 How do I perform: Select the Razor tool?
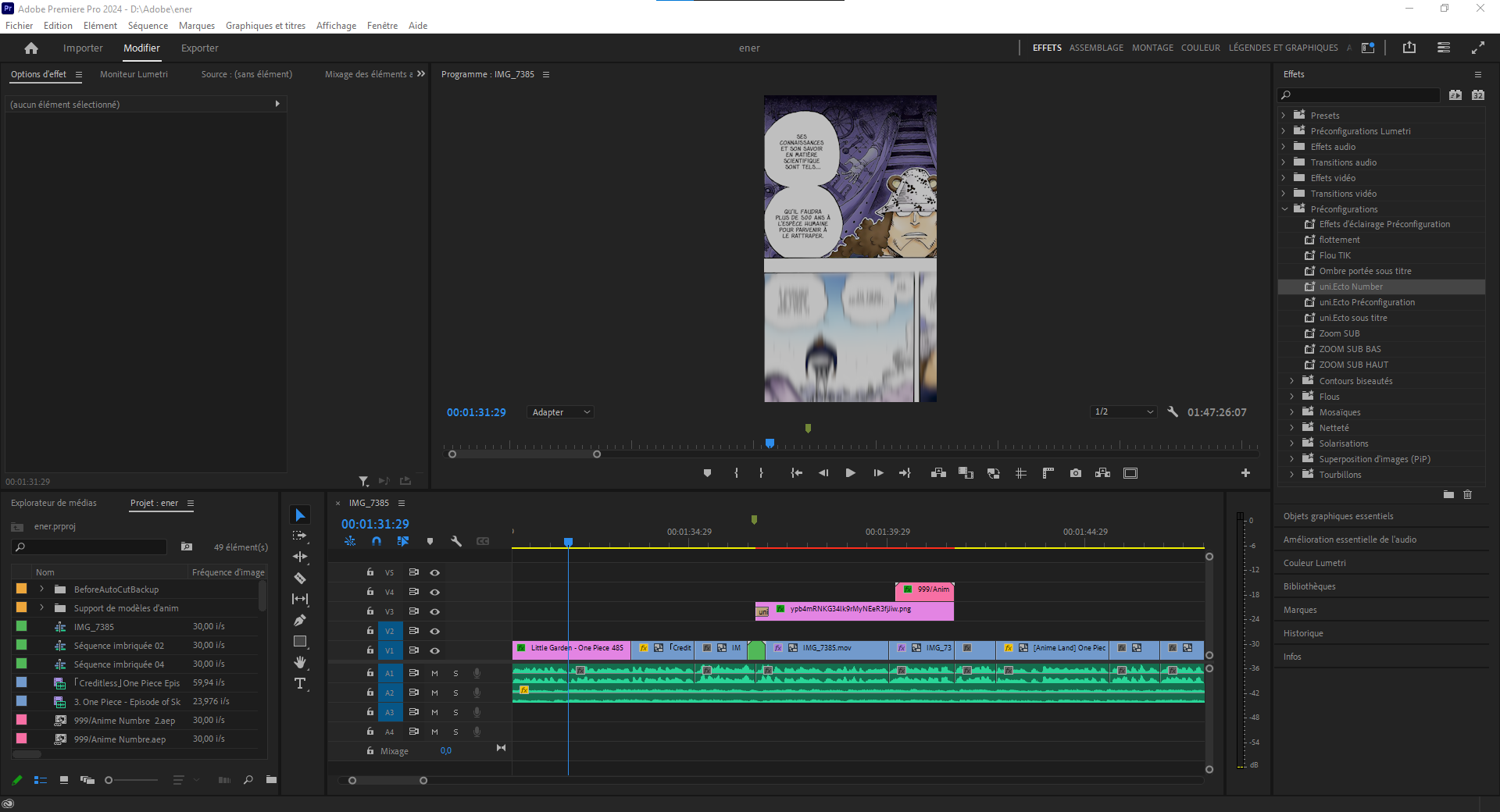(x=300, y=578)
